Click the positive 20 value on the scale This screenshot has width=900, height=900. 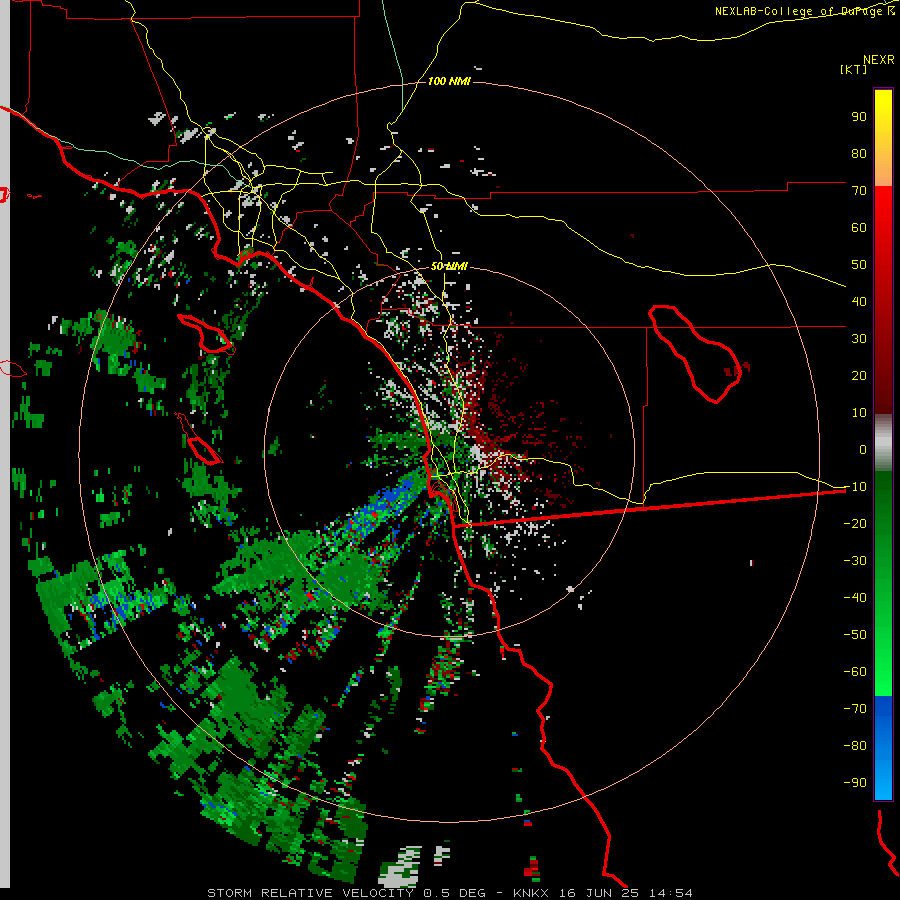tap(859, 375)
